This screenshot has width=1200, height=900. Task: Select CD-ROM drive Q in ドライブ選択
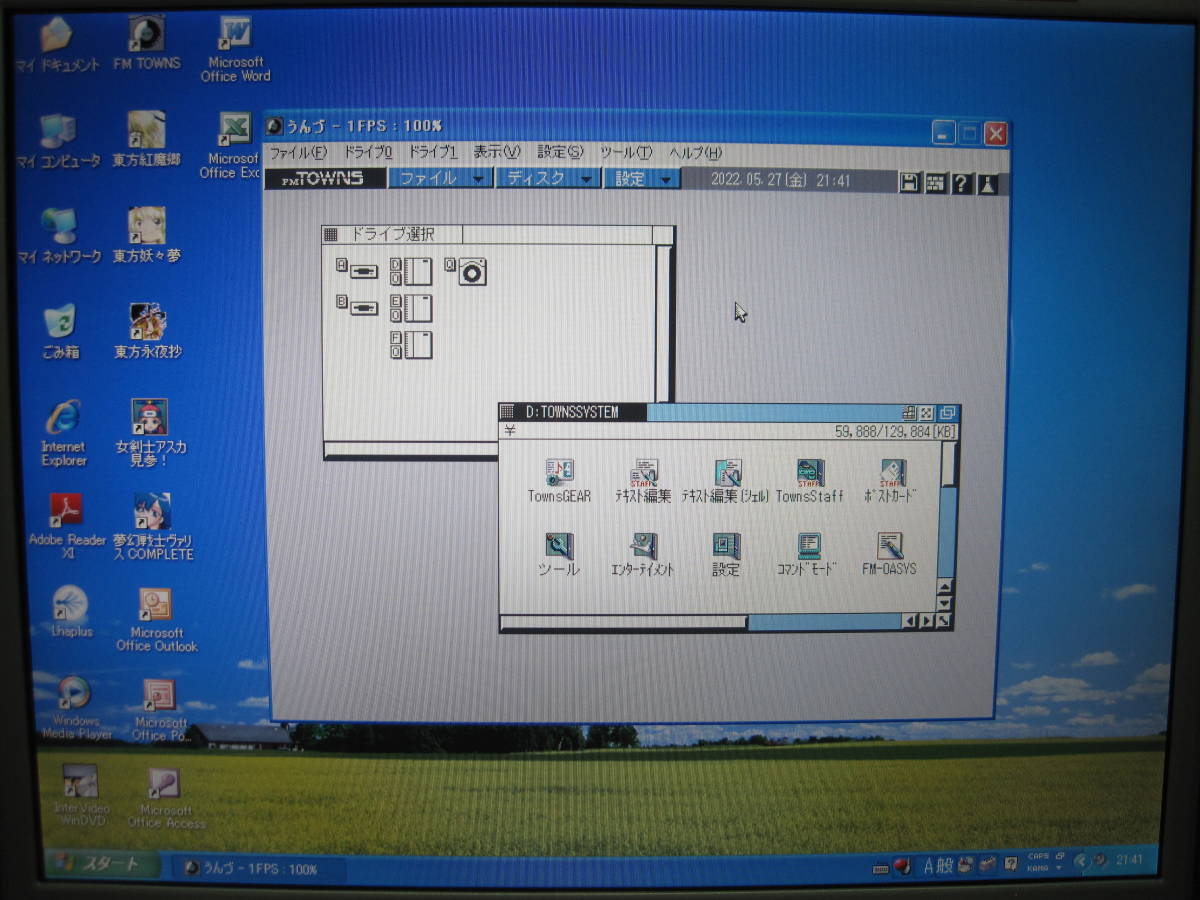pyautogui.click(x=466, y=271)
